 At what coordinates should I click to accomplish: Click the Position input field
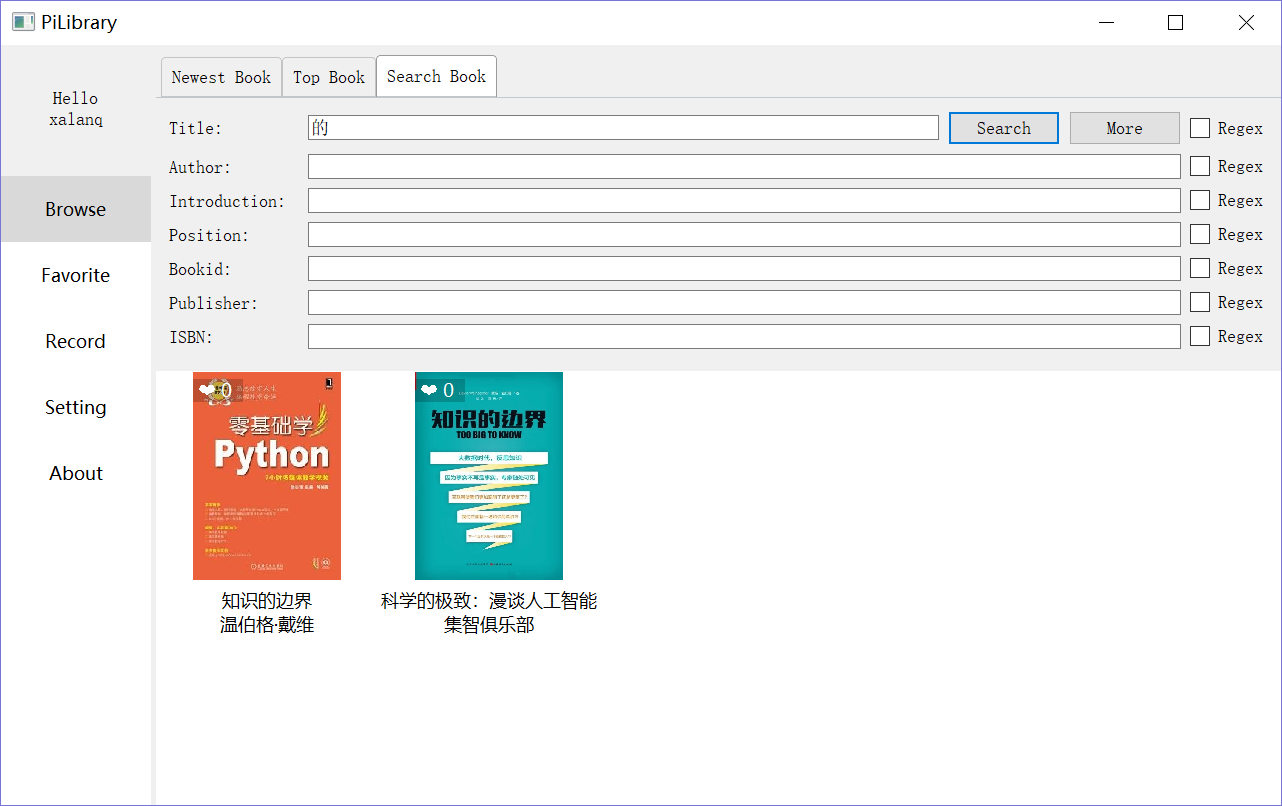point(744,234)
